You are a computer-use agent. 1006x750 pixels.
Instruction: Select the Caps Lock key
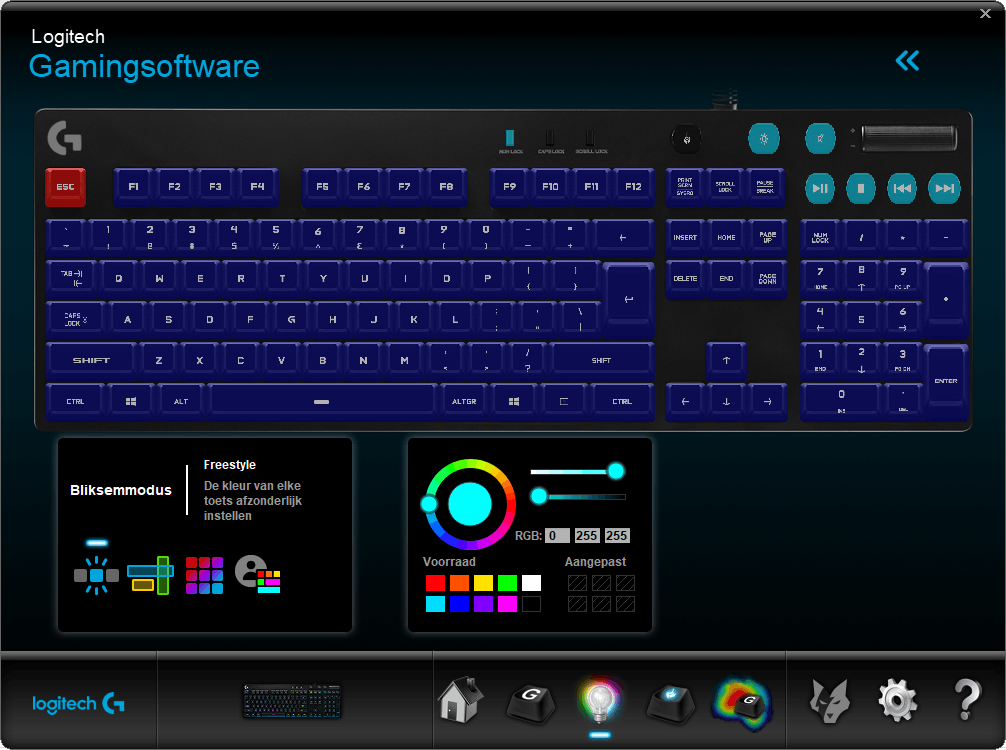pos(75,320)
